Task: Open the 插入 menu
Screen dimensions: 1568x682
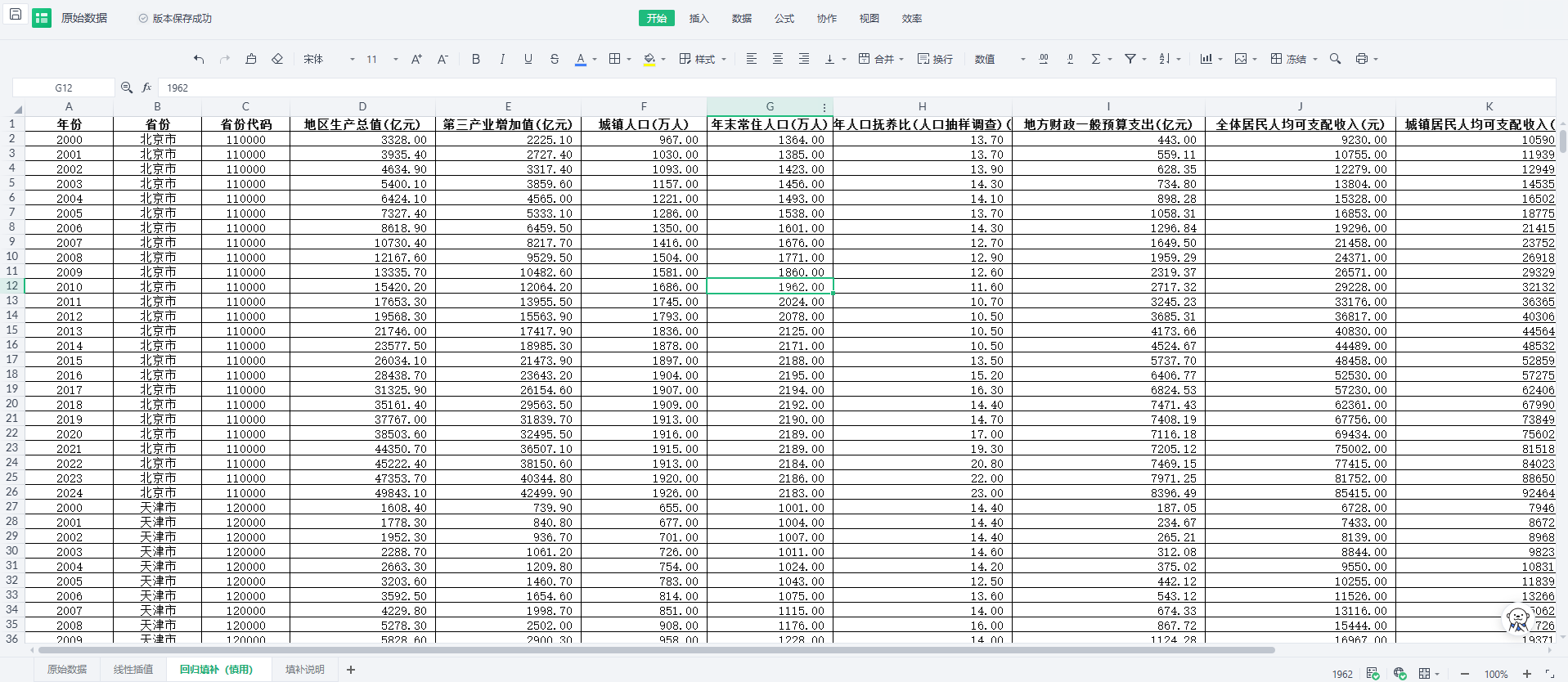Action: (699, 18)
